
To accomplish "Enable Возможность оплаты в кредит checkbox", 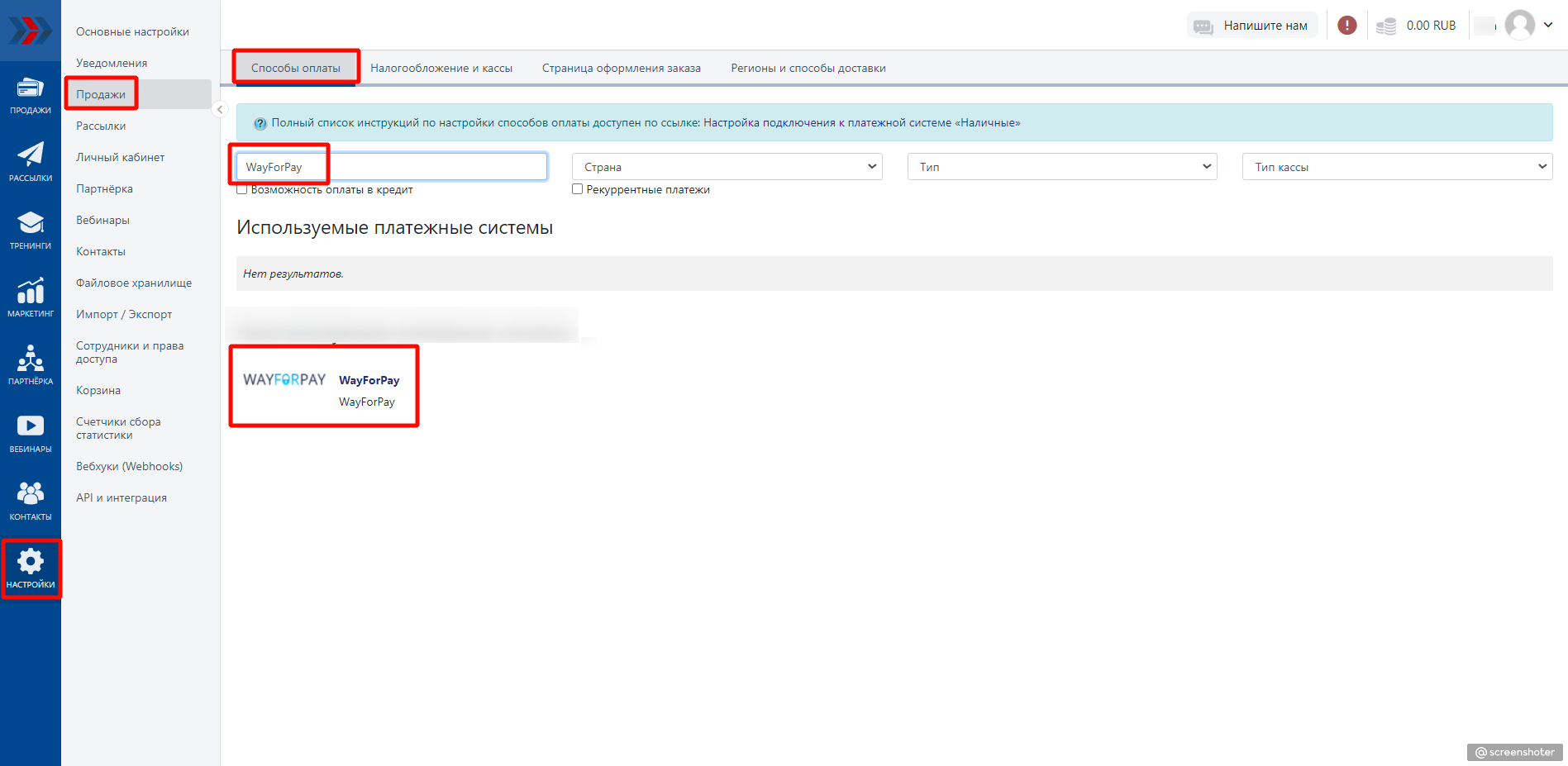I will [x=242, y=190].
